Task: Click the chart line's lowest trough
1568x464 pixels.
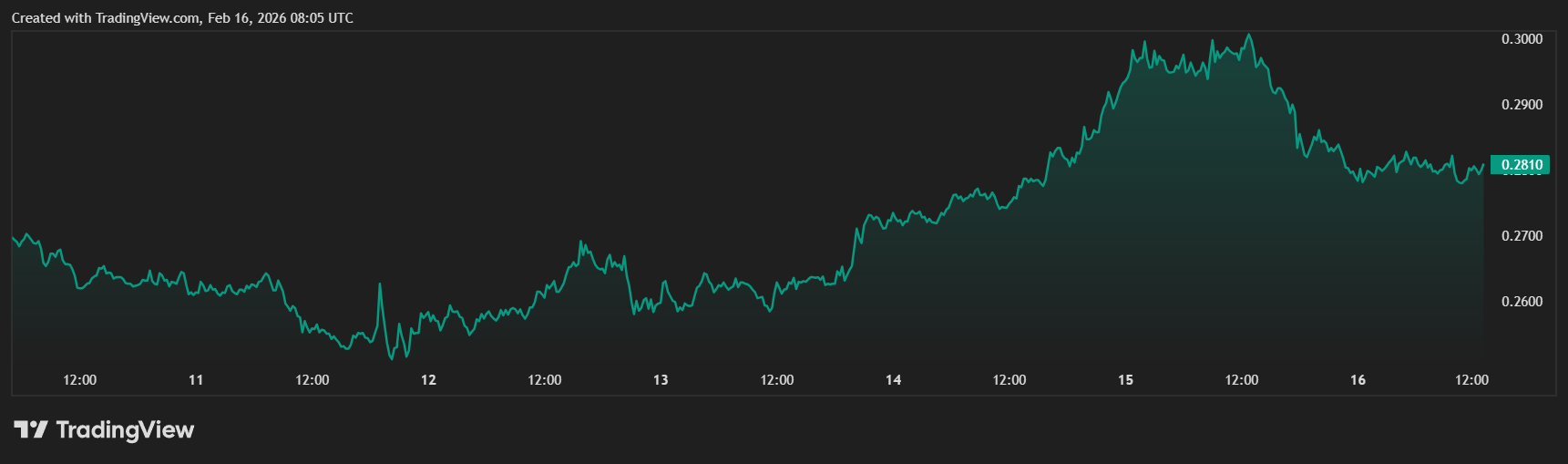Action: [391, 358]
